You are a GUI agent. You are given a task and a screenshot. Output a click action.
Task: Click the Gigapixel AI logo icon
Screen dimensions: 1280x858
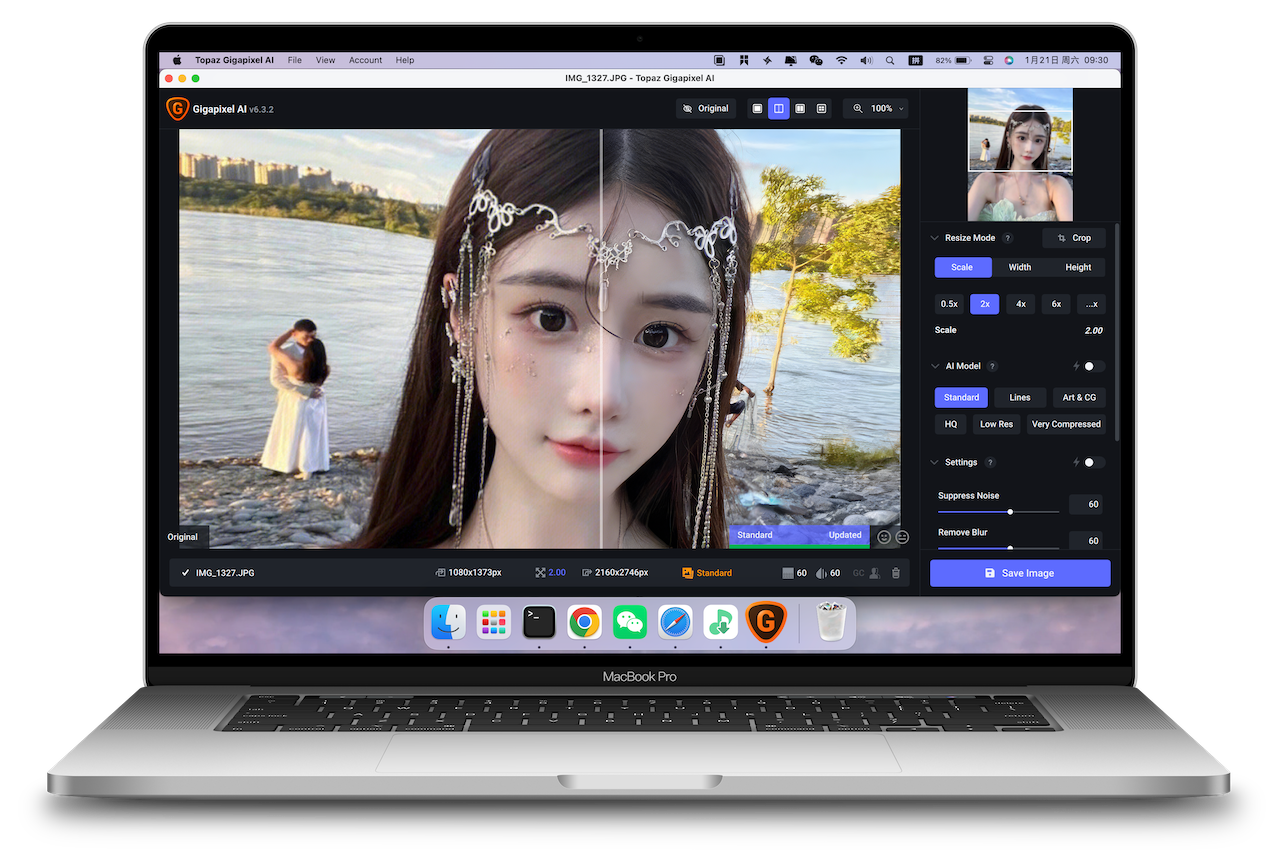pyautogui.click(x=178, y=109)
